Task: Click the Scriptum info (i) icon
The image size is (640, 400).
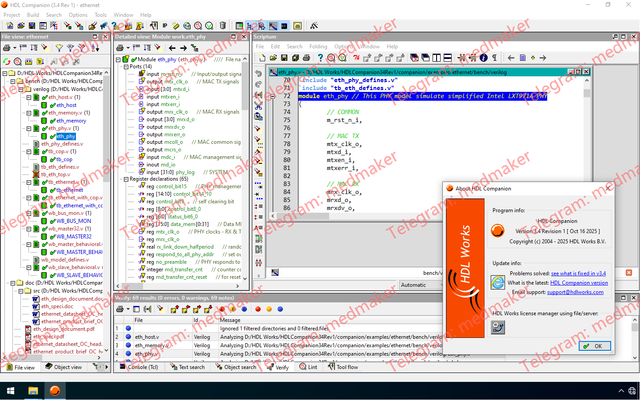Action: (x=484, y=58)
